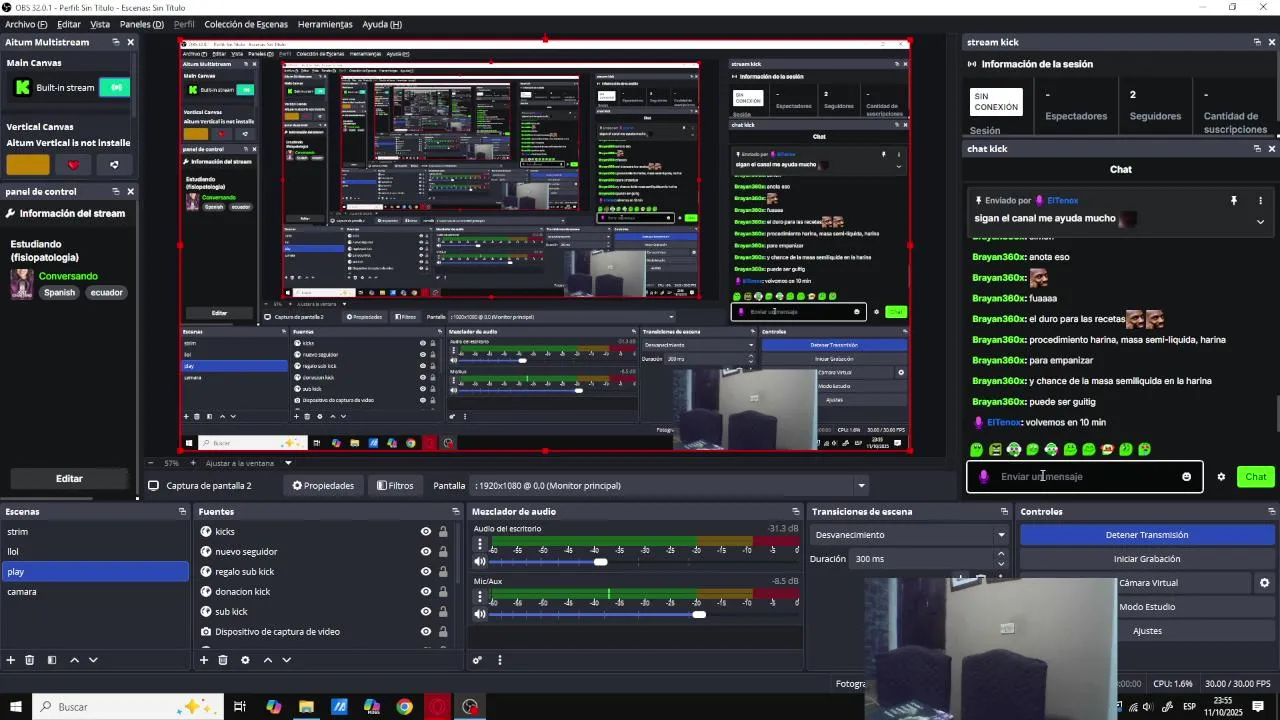Toggle lock on sub kick source
This screenshot has width=1280, height=720.
click(x=443, y=612)
